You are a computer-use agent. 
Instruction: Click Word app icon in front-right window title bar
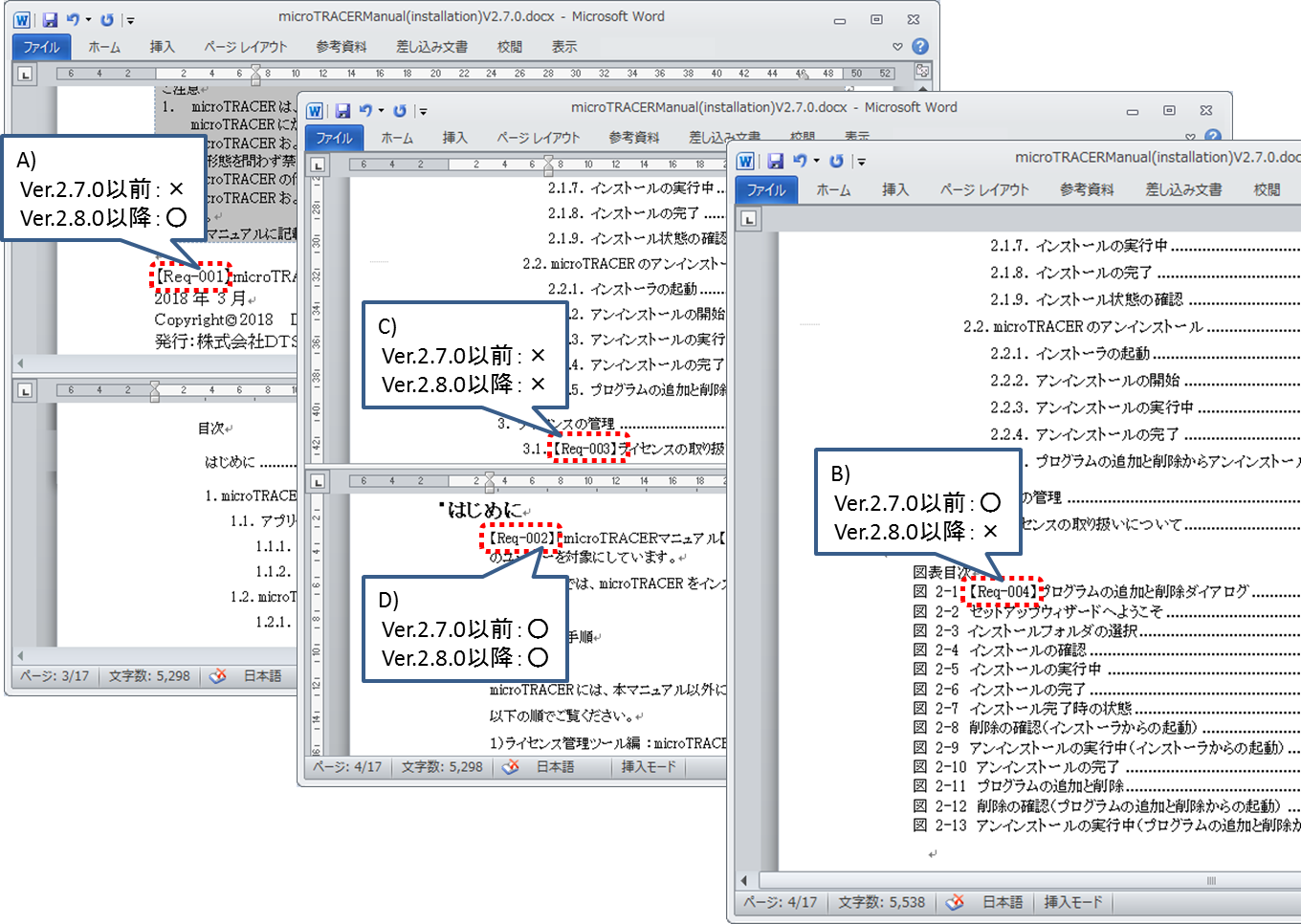pos(746,161)
